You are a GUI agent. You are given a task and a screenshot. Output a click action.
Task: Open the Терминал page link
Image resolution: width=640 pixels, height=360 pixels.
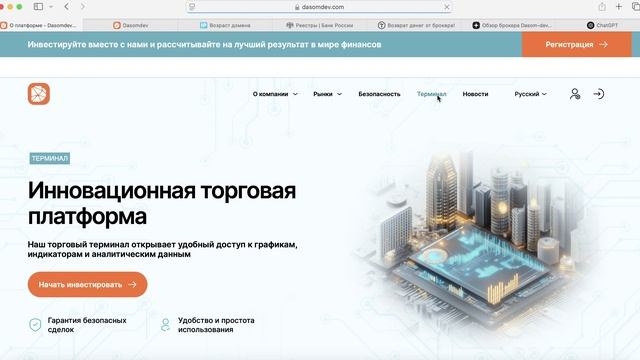coord(431,94)
